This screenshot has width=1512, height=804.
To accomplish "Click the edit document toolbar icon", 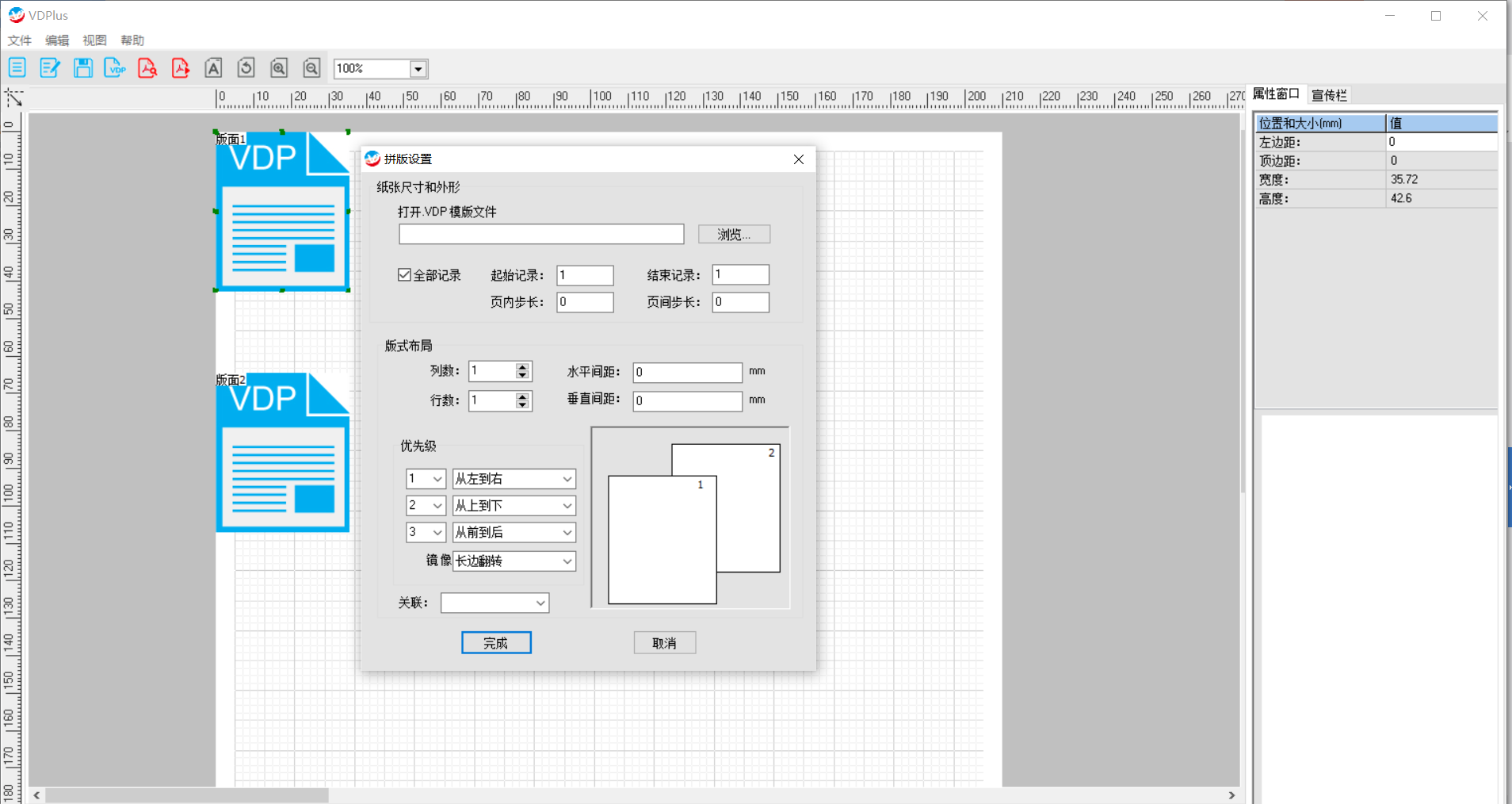I will 50,67.
